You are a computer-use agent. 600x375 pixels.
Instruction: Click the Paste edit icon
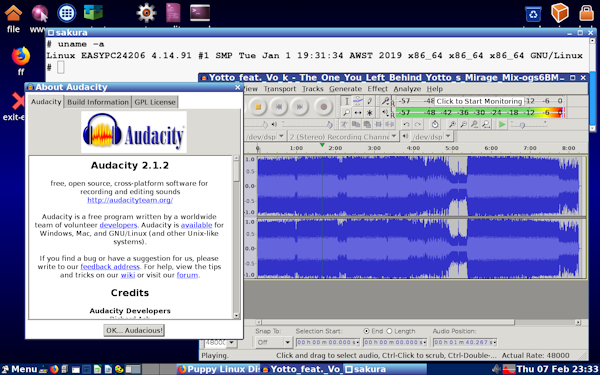click(x=367, y=124)
